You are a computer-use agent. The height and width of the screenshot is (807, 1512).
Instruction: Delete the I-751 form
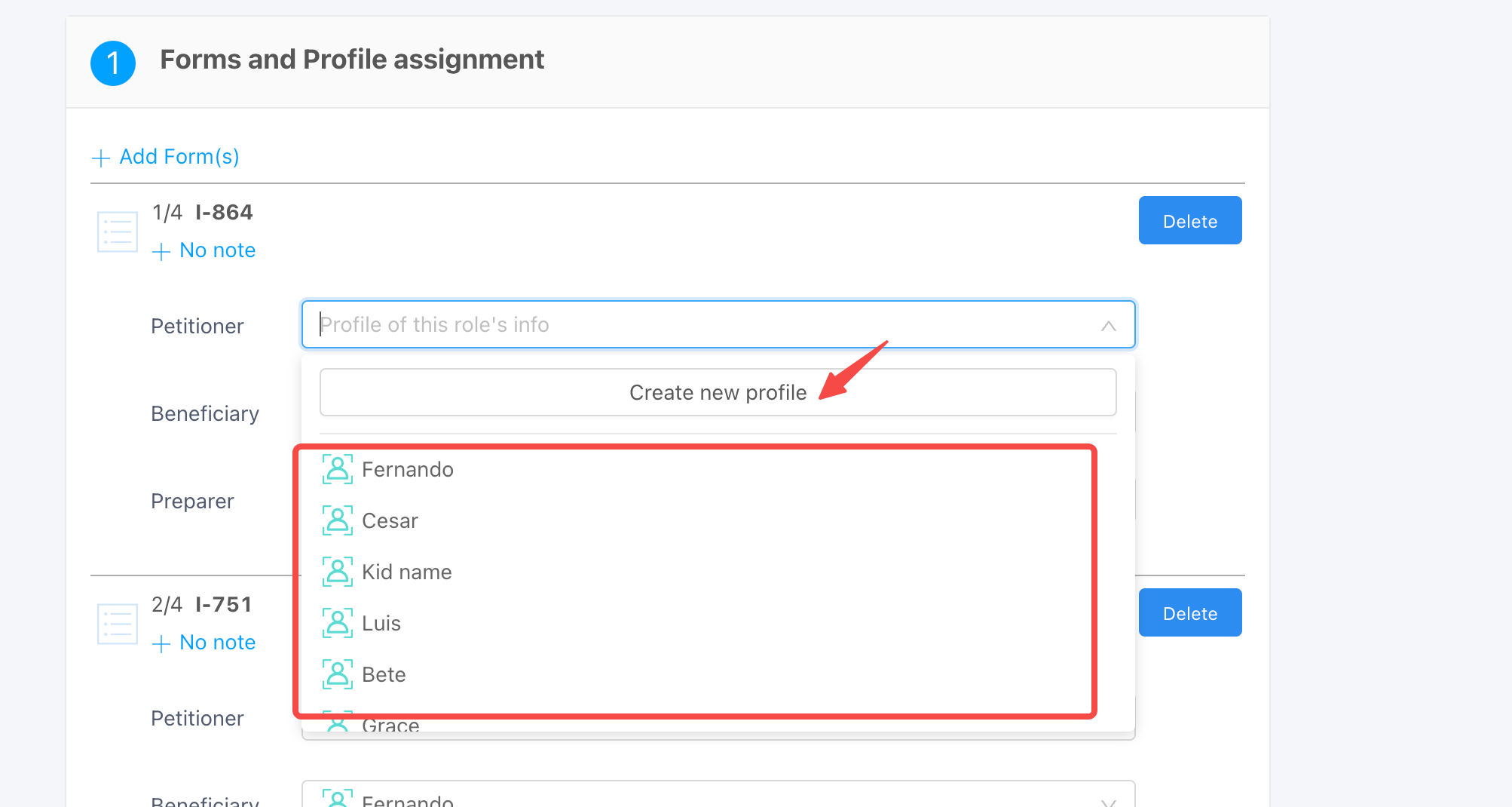[x=1189, y=613]
